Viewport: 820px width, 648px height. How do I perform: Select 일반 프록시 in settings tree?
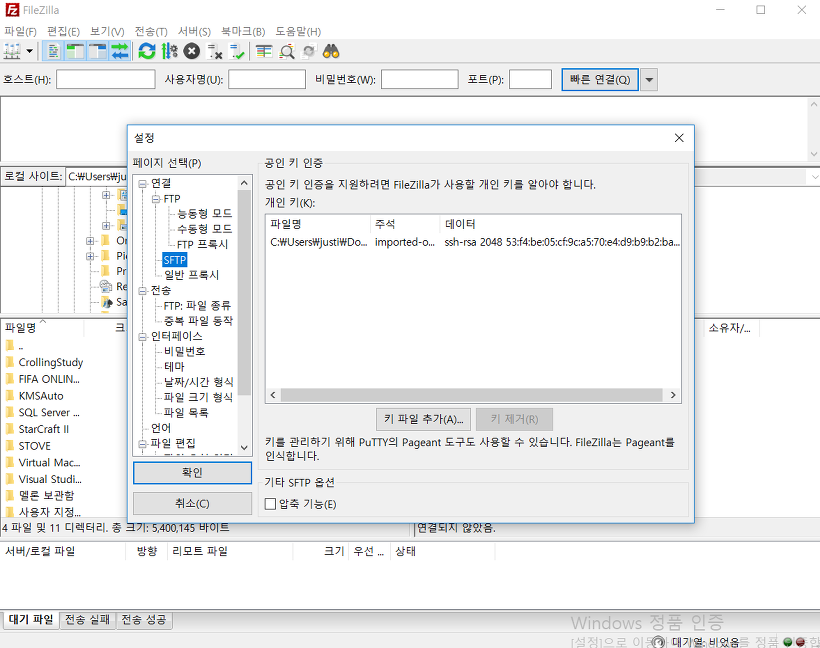pyautogui.click(x=191, y=275)
